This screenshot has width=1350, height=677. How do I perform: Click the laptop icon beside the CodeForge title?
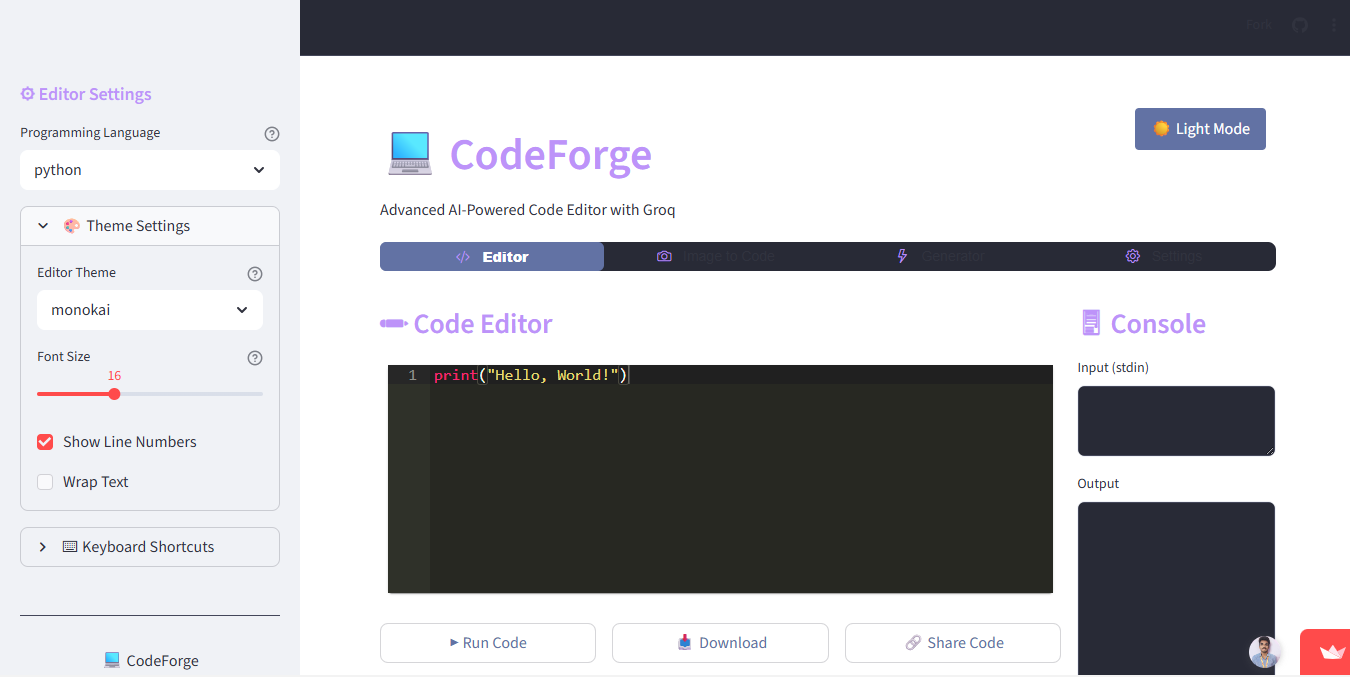pyautogui.click(x=409, y=154)
